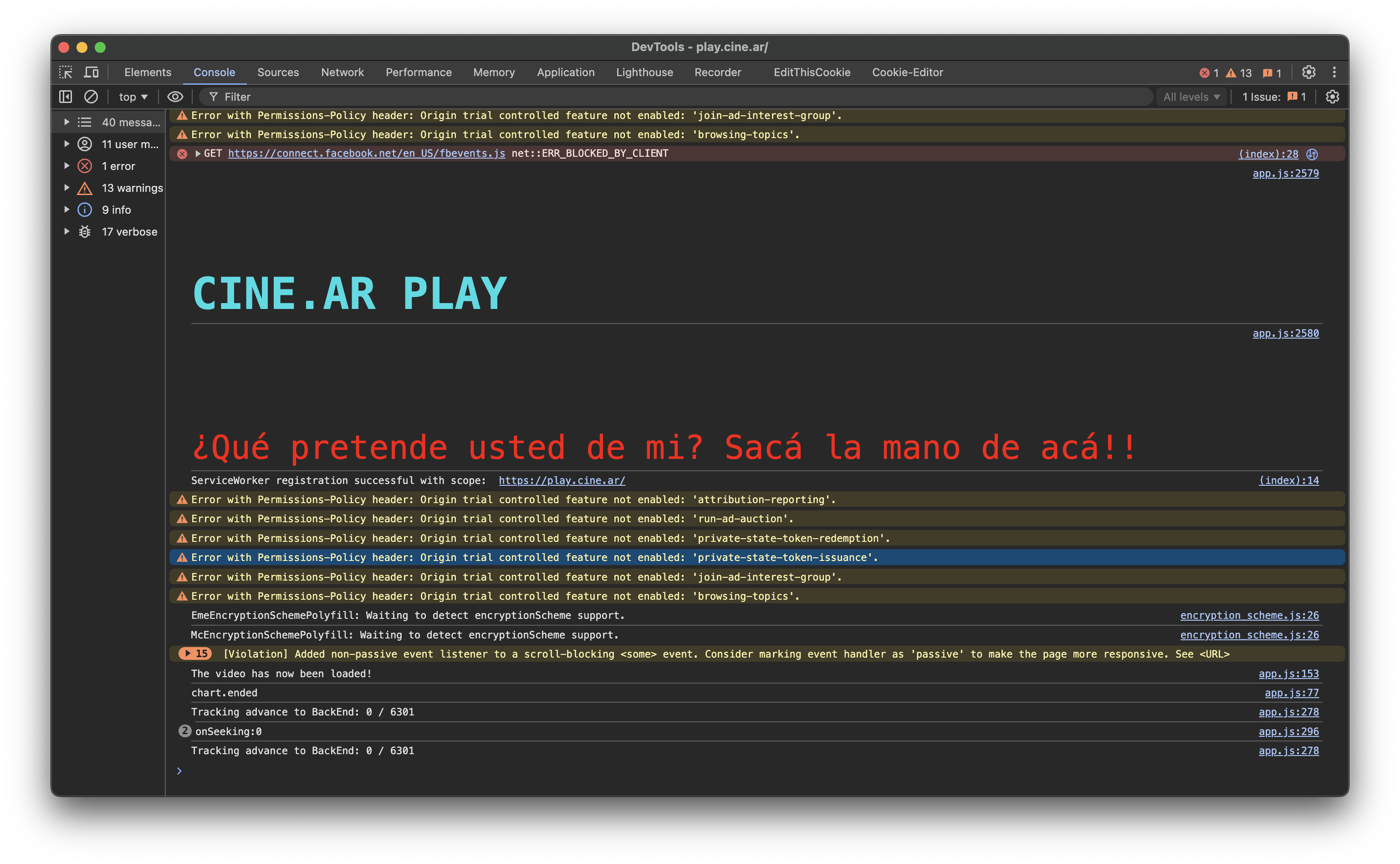Switch to the Recorder tab

[718, 72]
